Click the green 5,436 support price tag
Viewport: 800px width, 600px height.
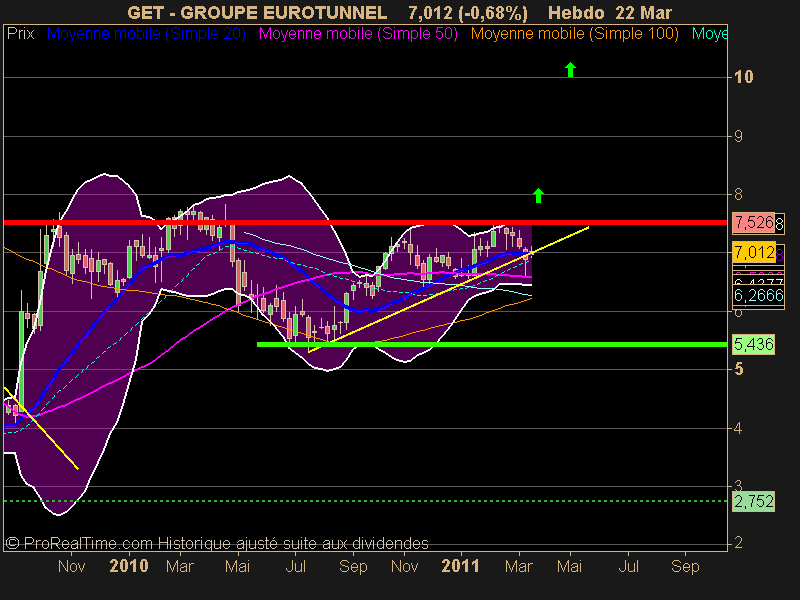754,344
